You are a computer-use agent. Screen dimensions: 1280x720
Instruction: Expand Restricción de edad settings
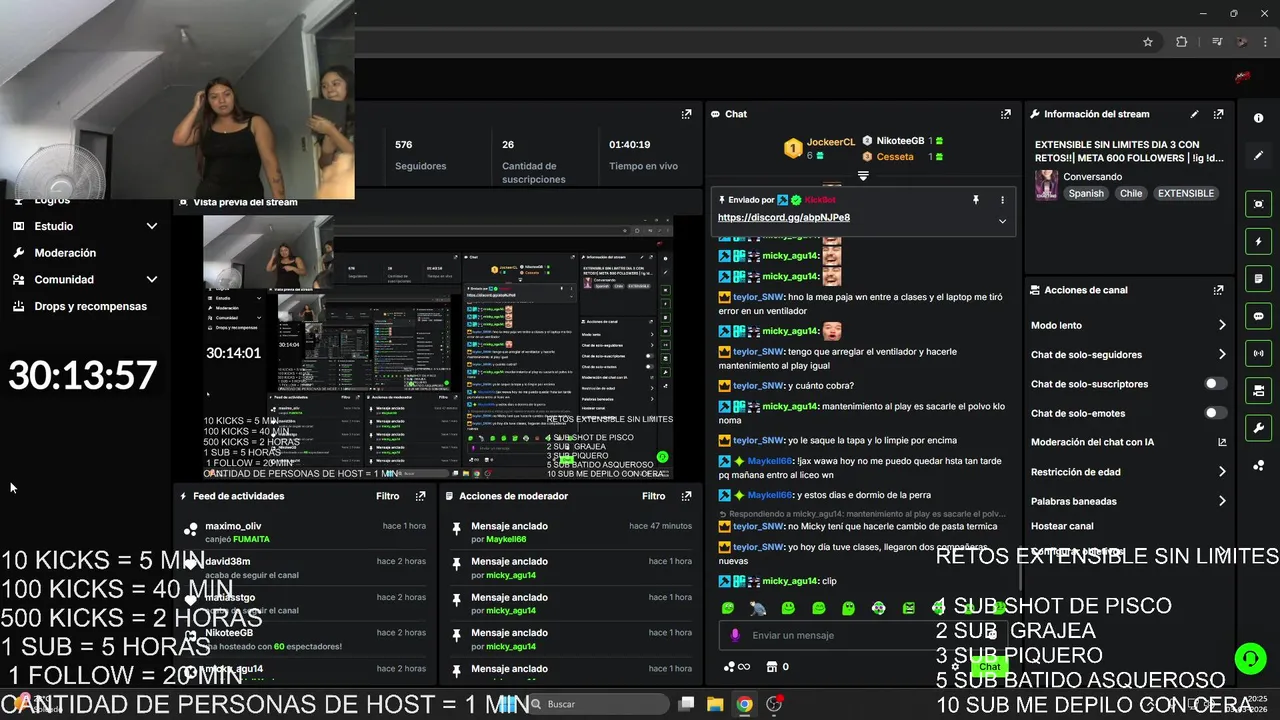[1221, 472]
